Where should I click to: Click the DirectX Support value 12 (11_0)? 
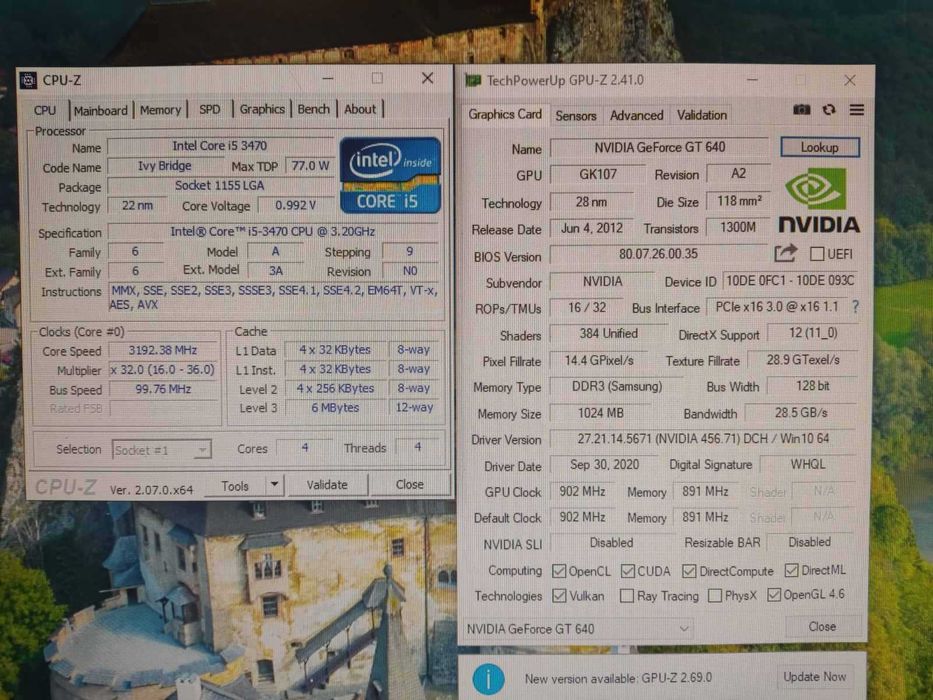point(813,333)
